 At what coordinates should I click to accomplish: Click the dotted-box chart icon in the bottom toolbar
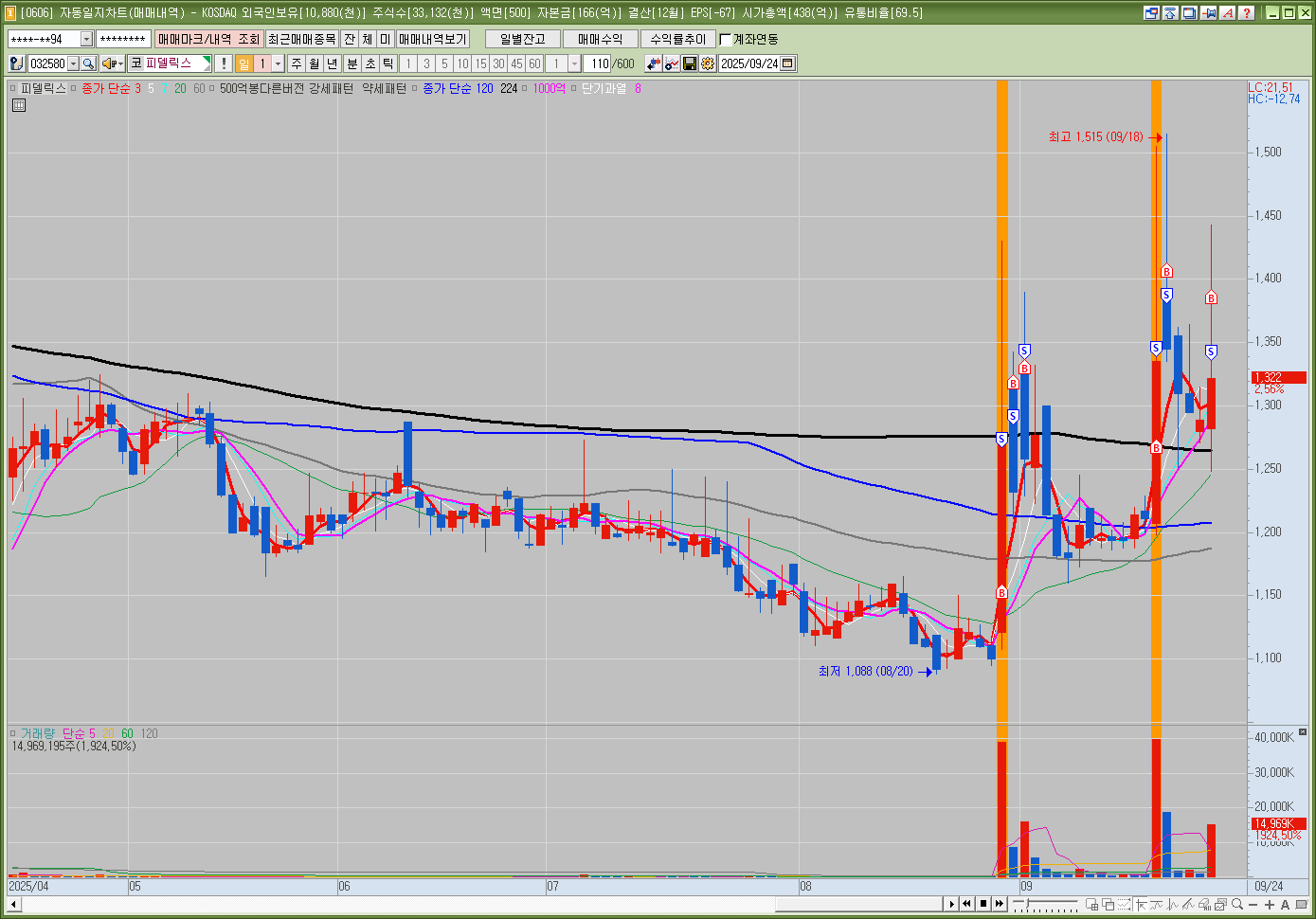[1124, 904]
